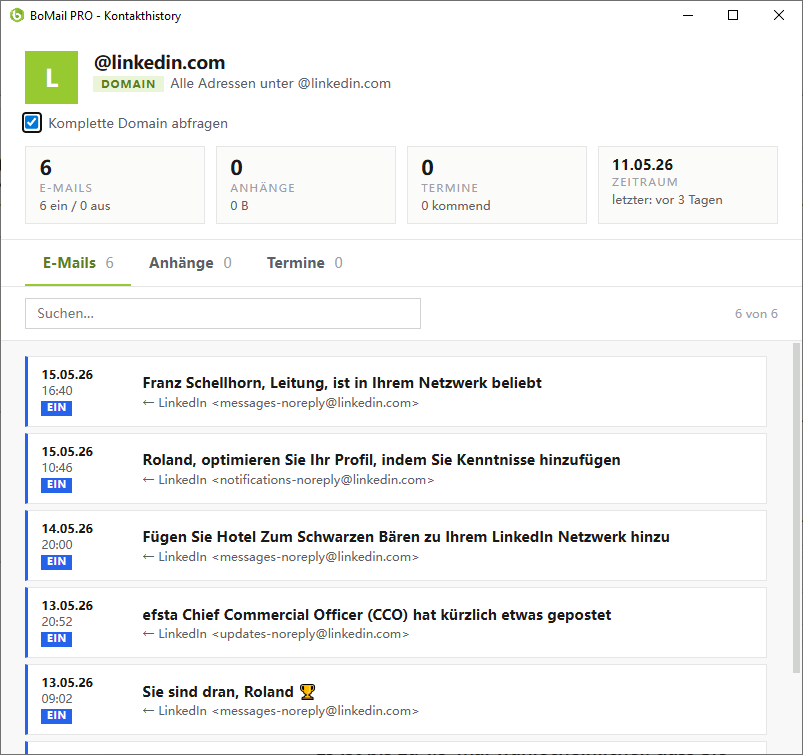This screenshot has width=803, height=755.
Task: Click EIN badge of the 20:00 email
Action: (56, 561)
